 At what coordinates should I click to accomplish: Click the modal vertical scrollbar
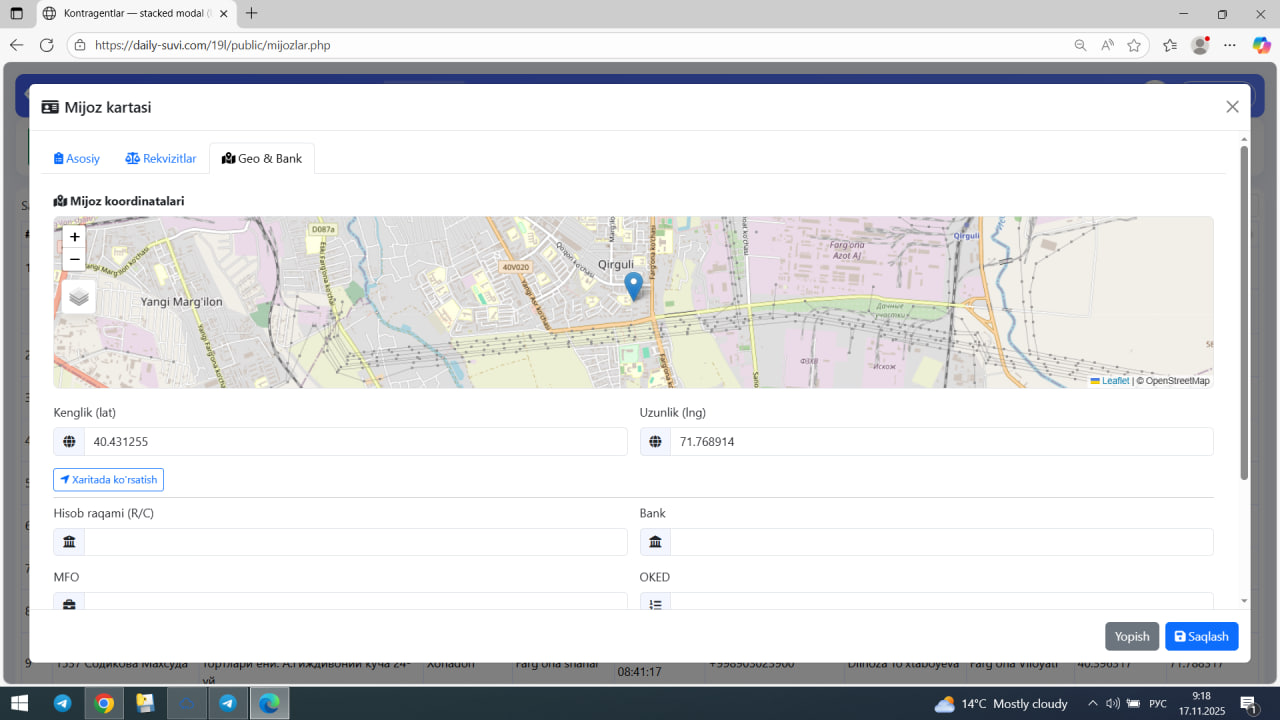pos(1244,312)
